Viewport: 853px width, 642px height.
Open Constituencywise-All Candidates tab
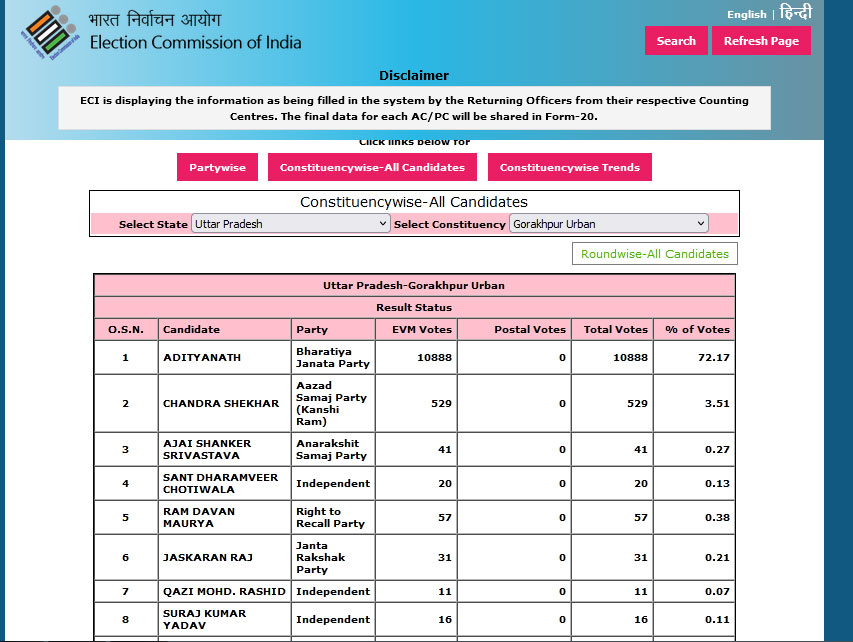pyautogui.click(x=372, y=167)
